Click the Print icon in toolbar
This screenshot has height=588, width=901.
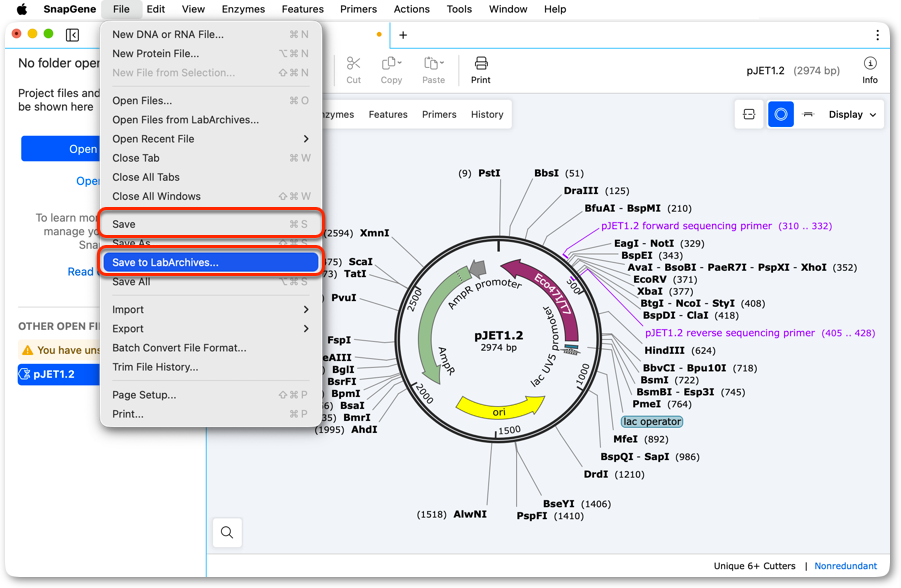click(481, 63)
